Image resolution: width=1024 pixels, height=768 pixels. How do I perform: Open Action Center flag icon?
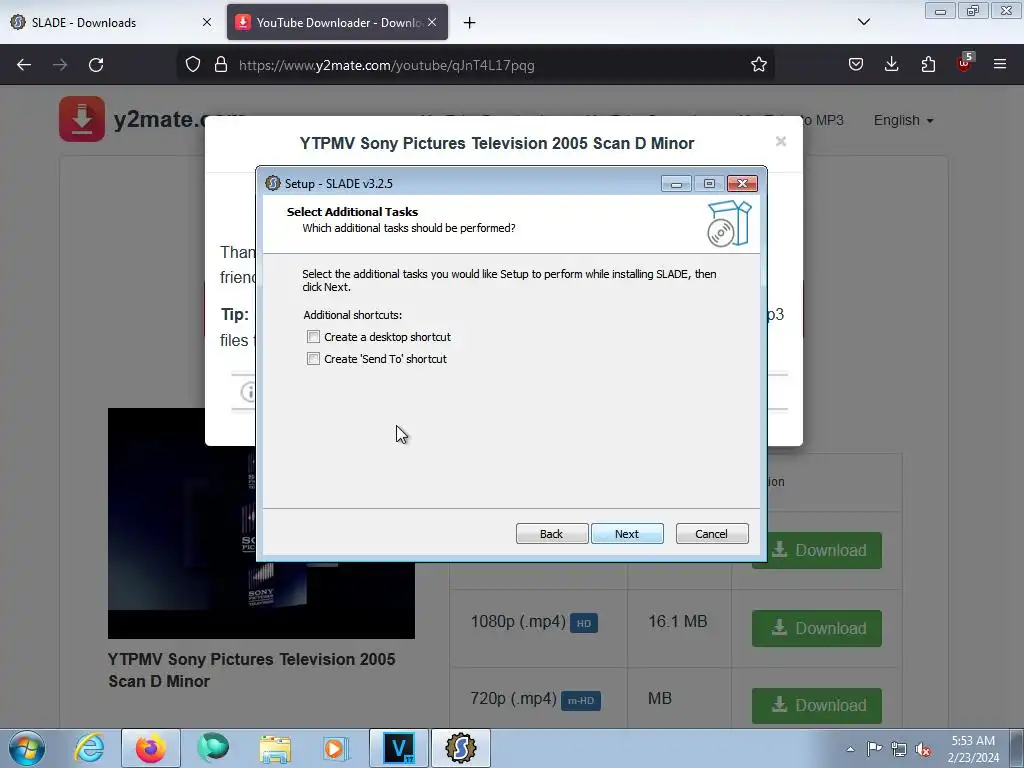click(874, 749)
